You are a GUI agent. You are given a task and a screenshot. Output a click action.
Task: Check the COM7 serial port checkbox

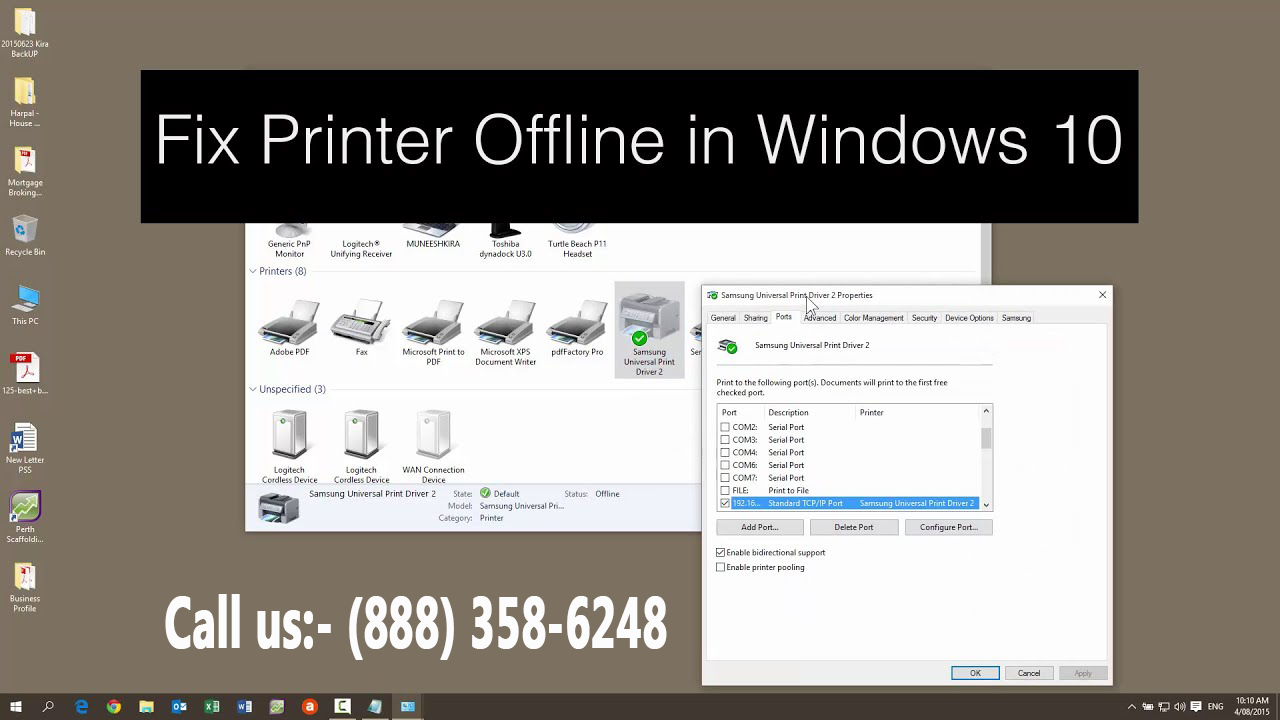point(725,478)
